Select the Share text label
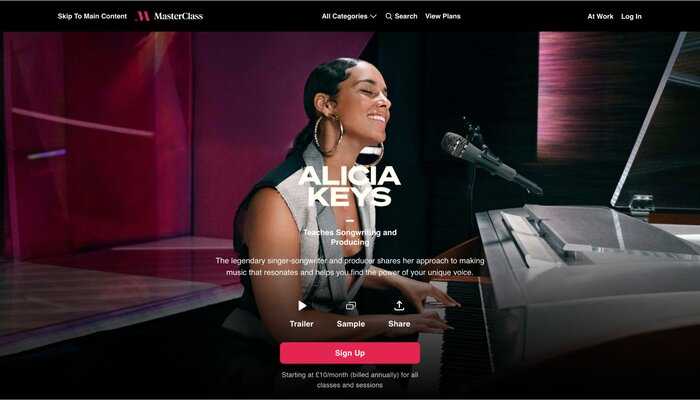The height and width of the screenshot is (400, 700). pyautogui.click(x=399, y=324)
